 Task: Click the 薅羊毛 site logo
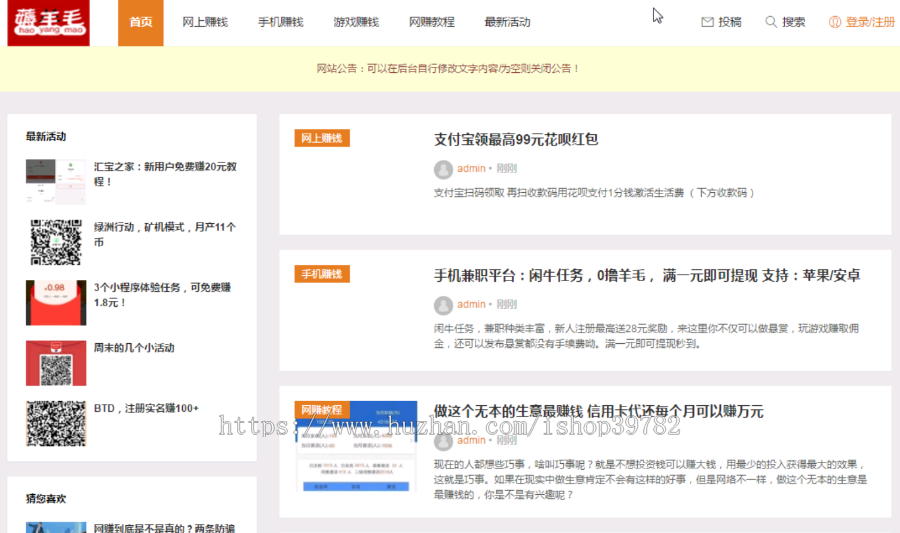coord(48,23)
